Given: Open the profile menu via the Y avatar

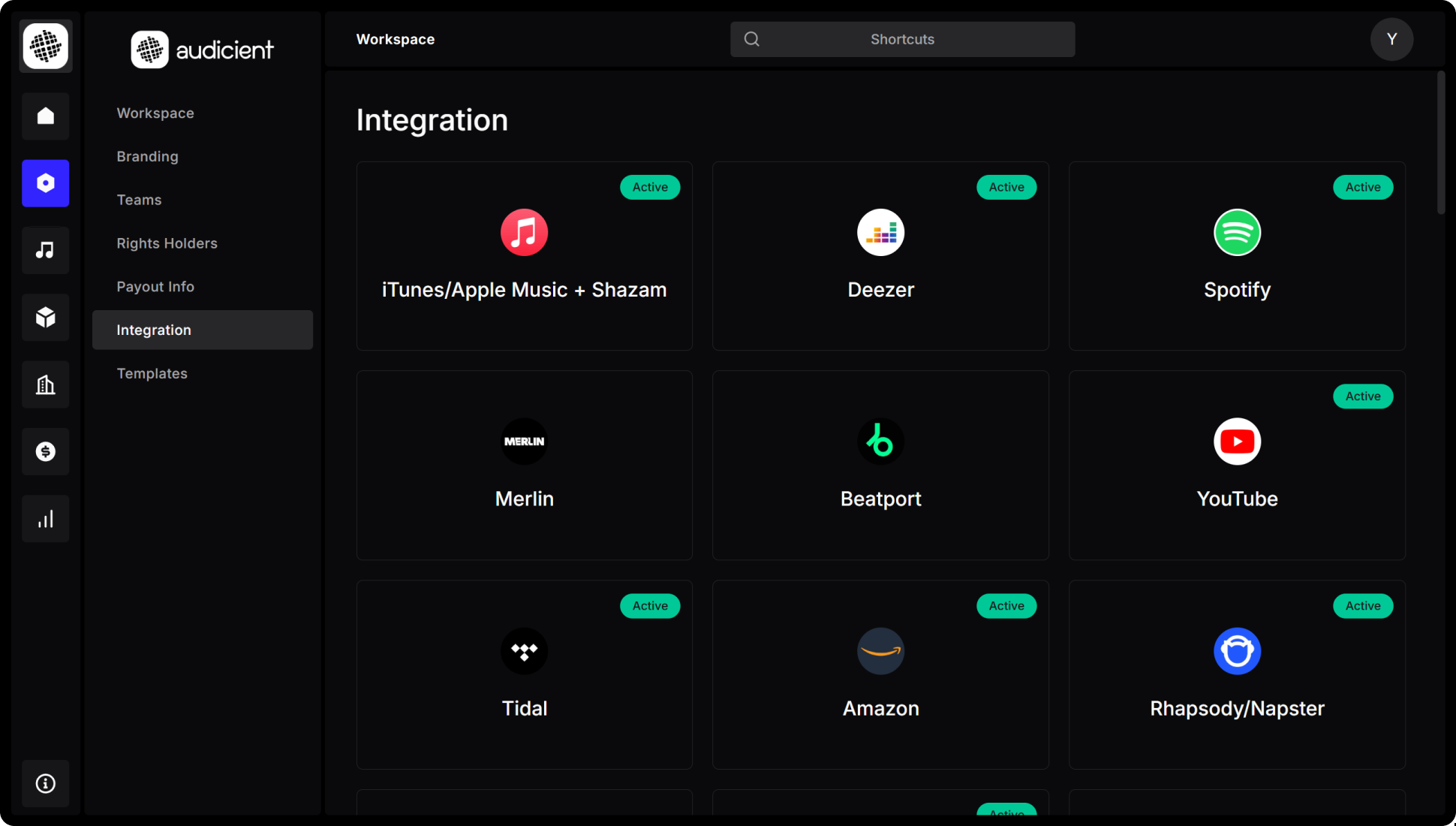Looking at the screenshot, I should click(x=1391, y=39).
